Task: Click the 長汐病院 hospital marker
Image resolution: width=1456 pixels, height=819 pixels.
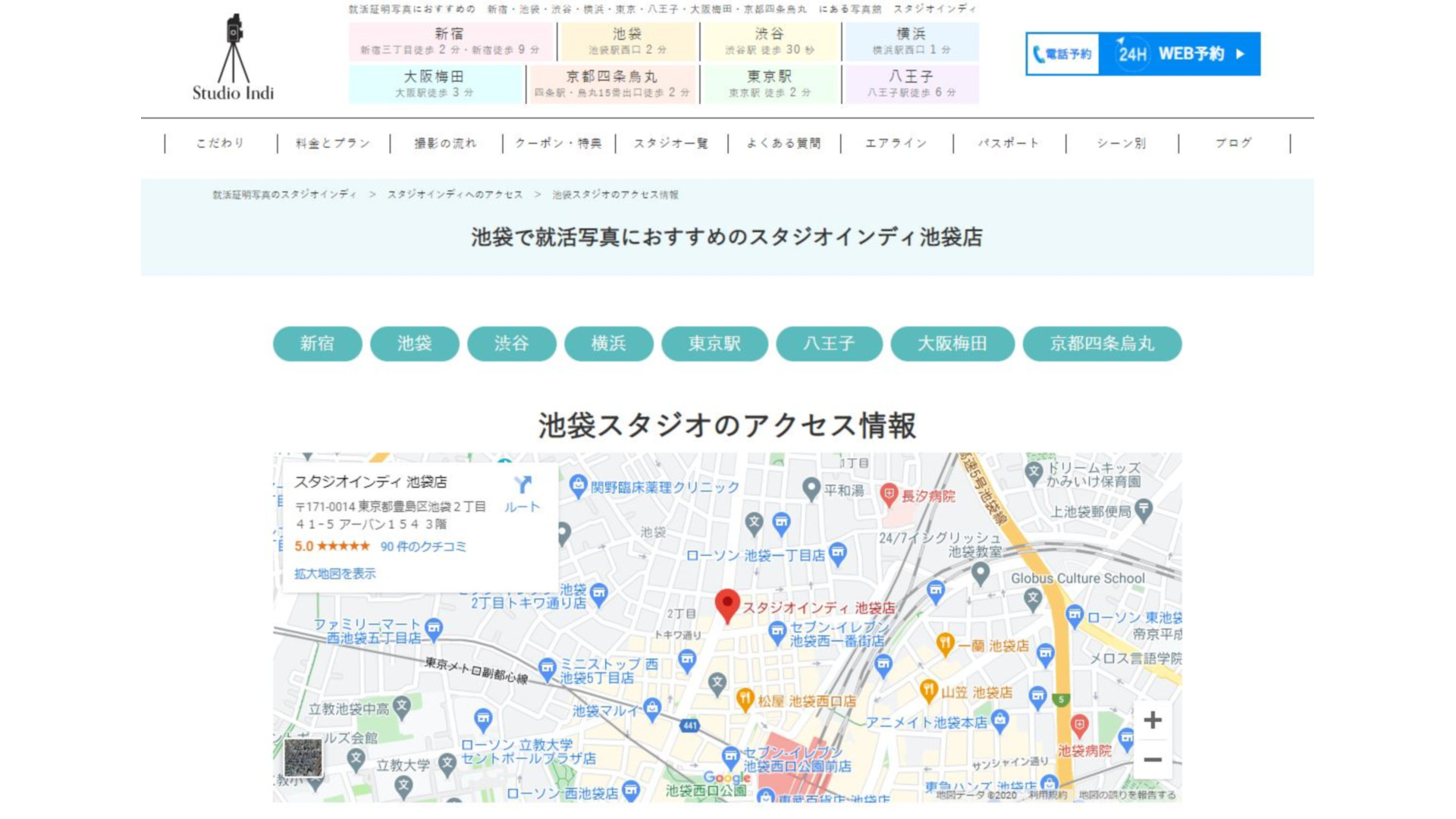Action: coord(889,494)
